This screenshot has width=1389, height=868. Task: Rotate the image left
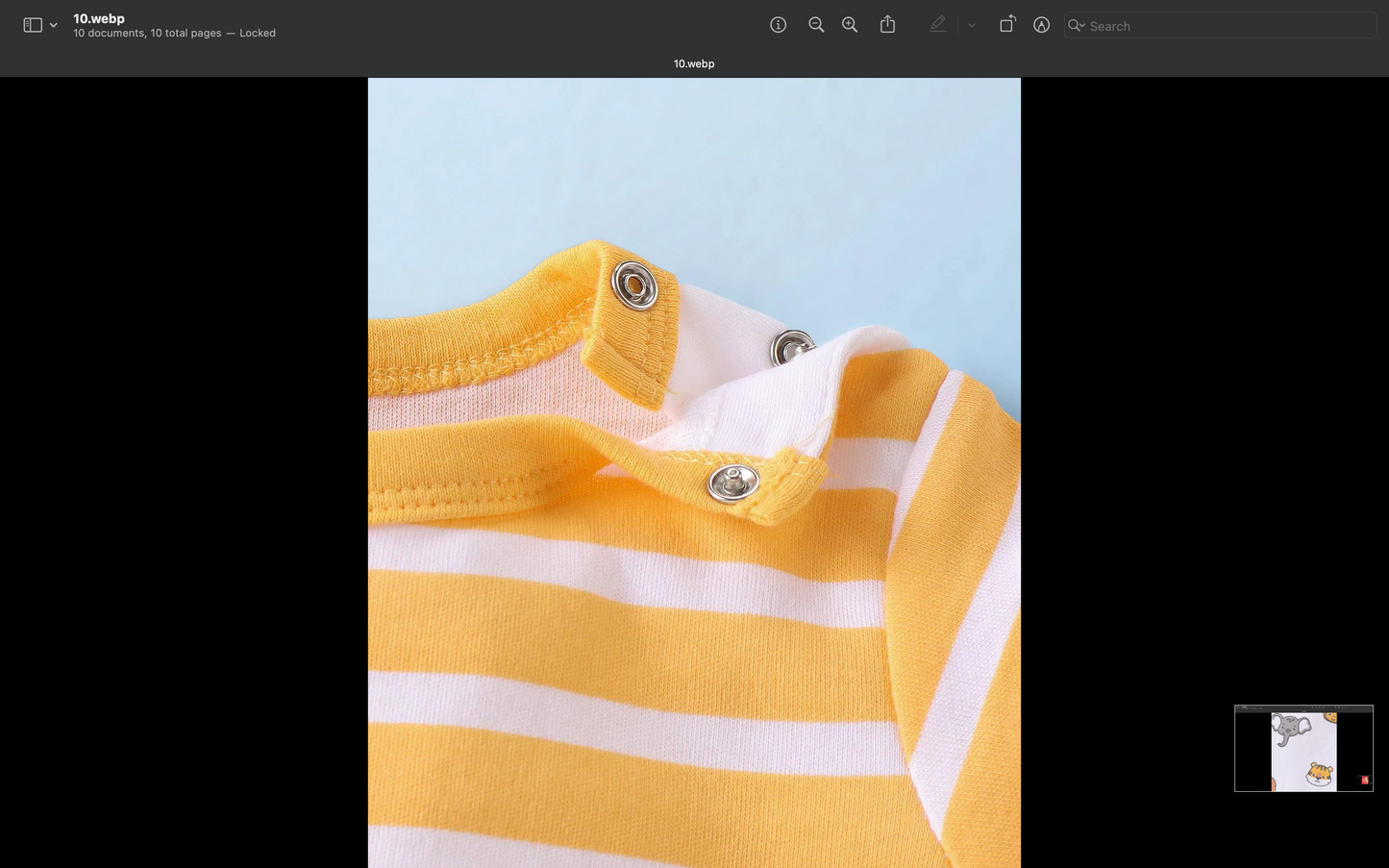(1006, 25)
